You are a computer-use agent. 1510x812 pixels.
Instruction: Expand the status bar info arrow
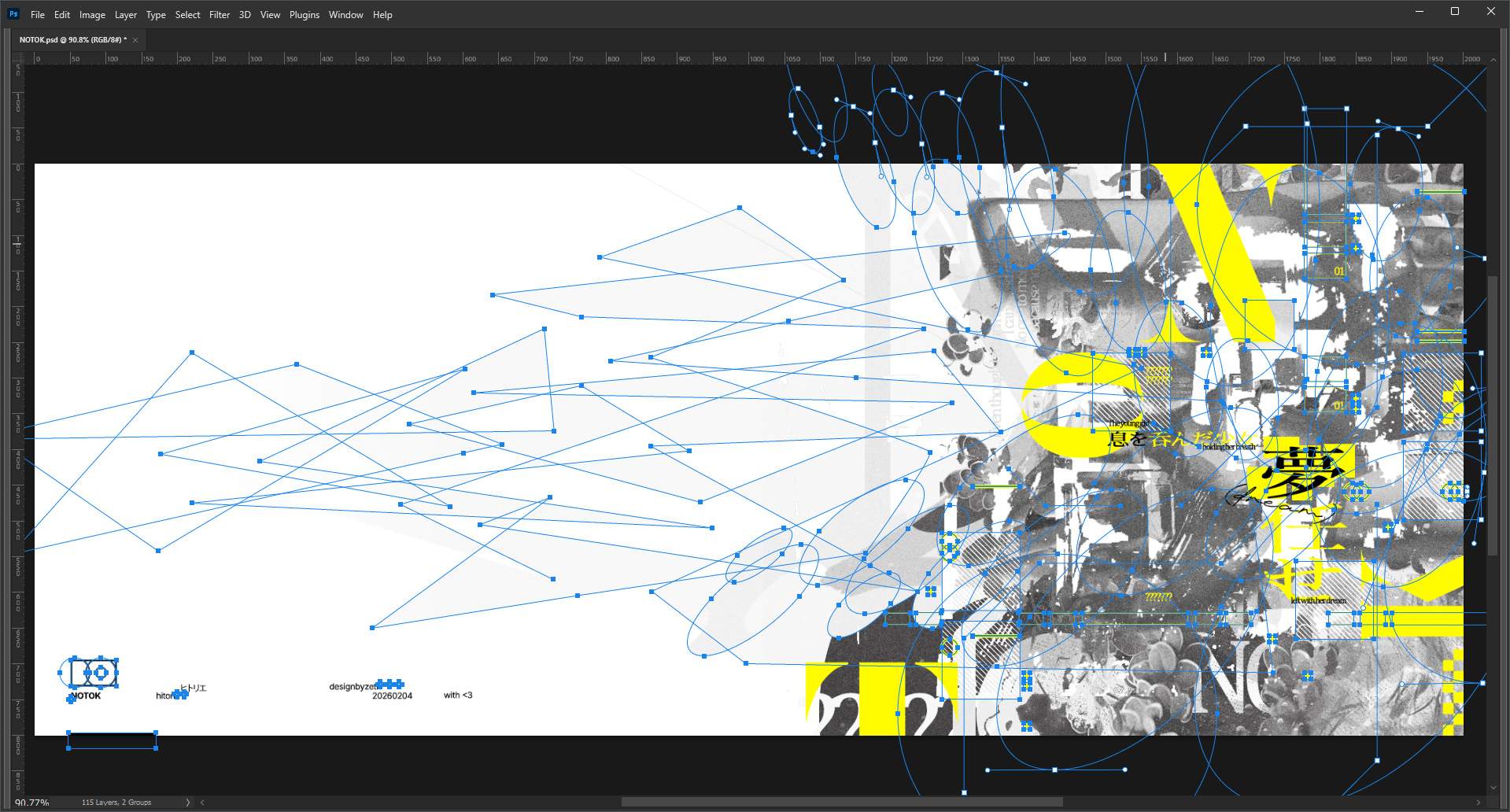[x=187, y=803]
